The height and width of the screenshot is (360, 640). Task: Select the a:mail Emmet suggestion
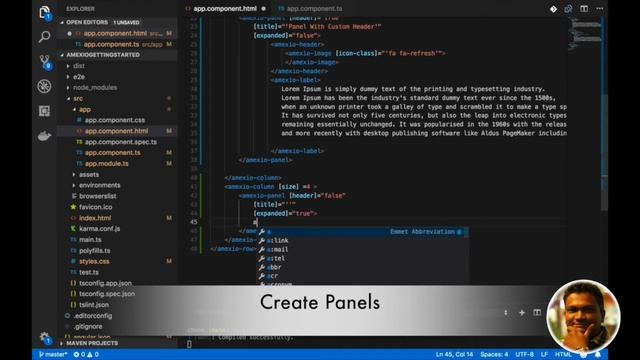coord(362,250)
